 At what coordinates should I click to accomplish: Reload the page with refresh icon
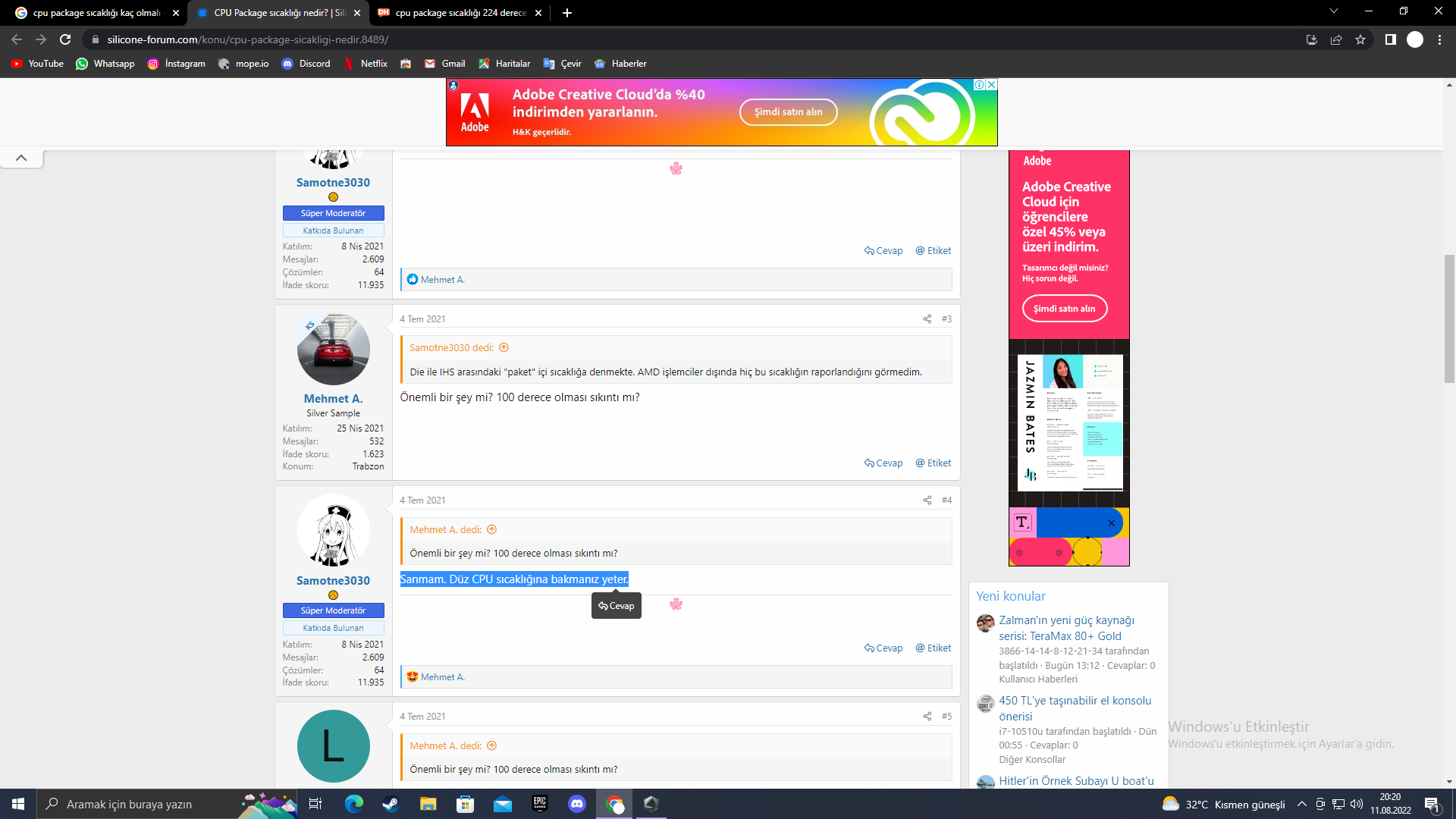point(65,39)
